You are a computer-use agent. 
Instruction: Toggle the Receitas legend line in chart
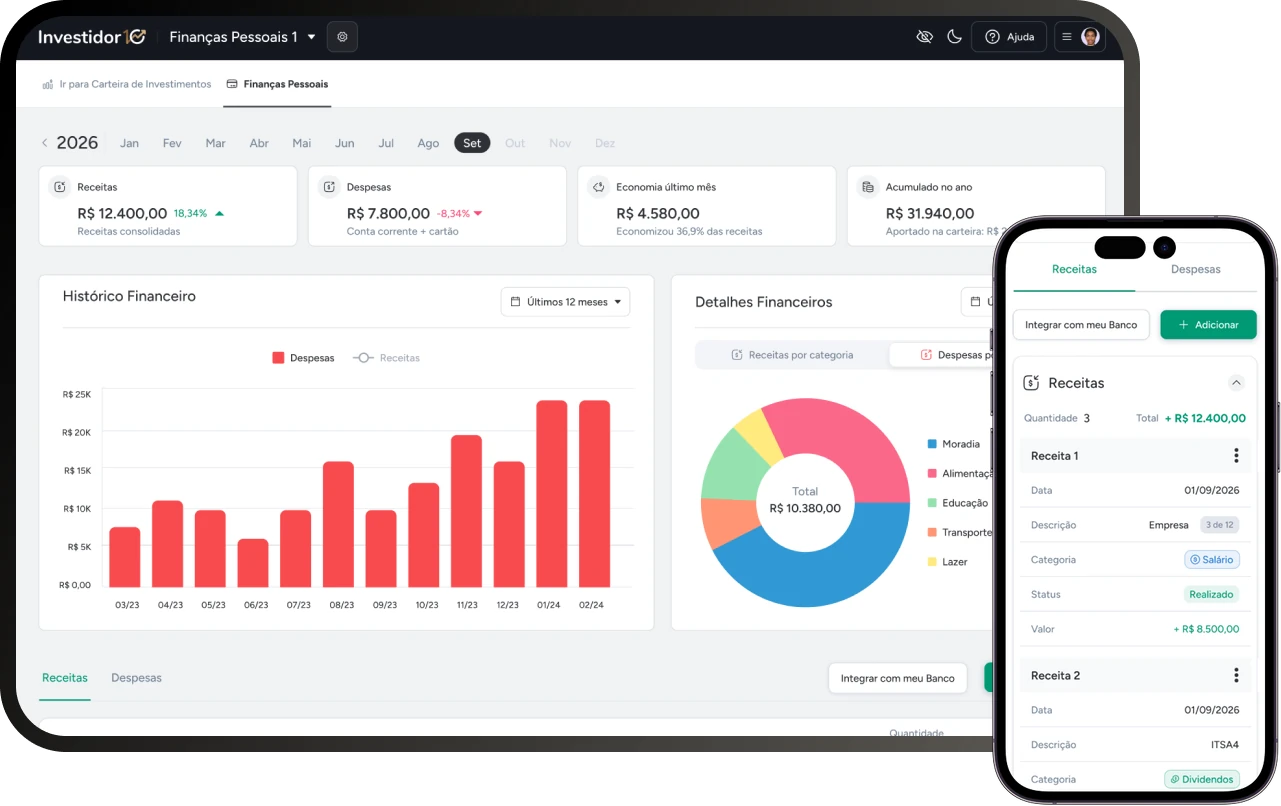point(364,358)
